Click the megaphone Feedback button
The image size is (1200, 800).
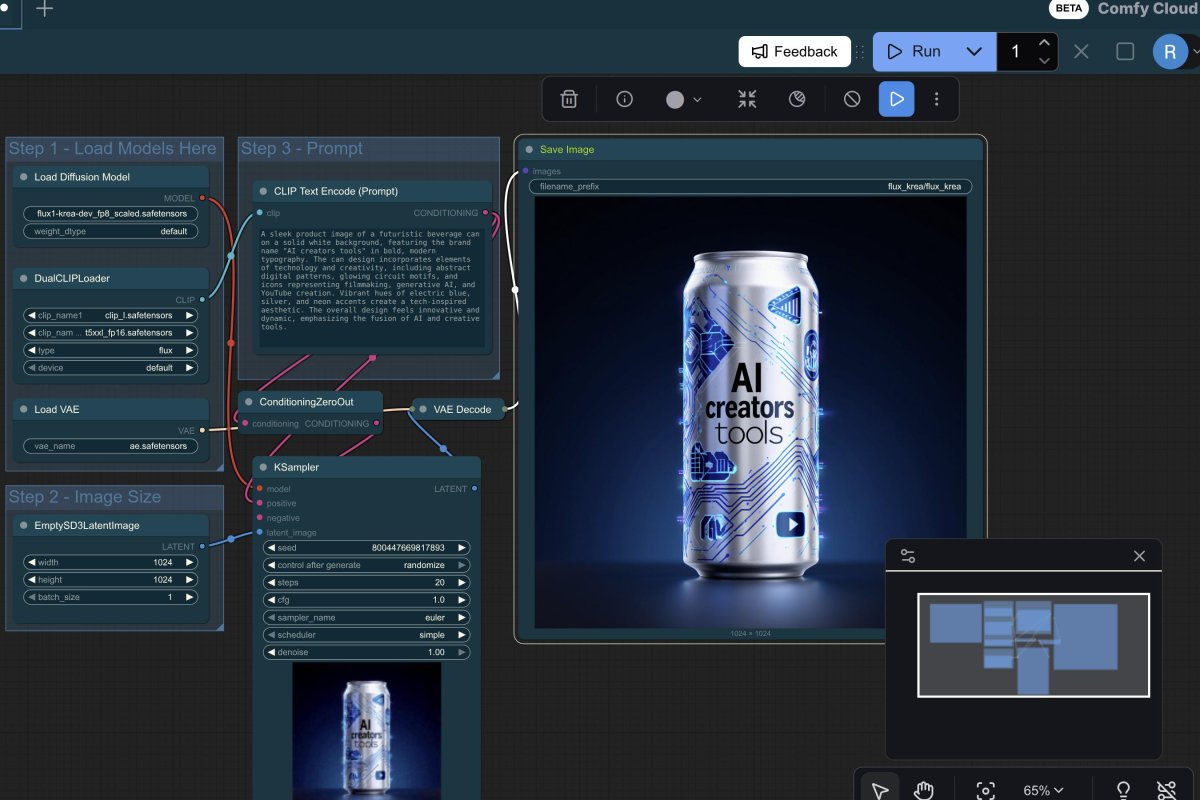(795, 51)
